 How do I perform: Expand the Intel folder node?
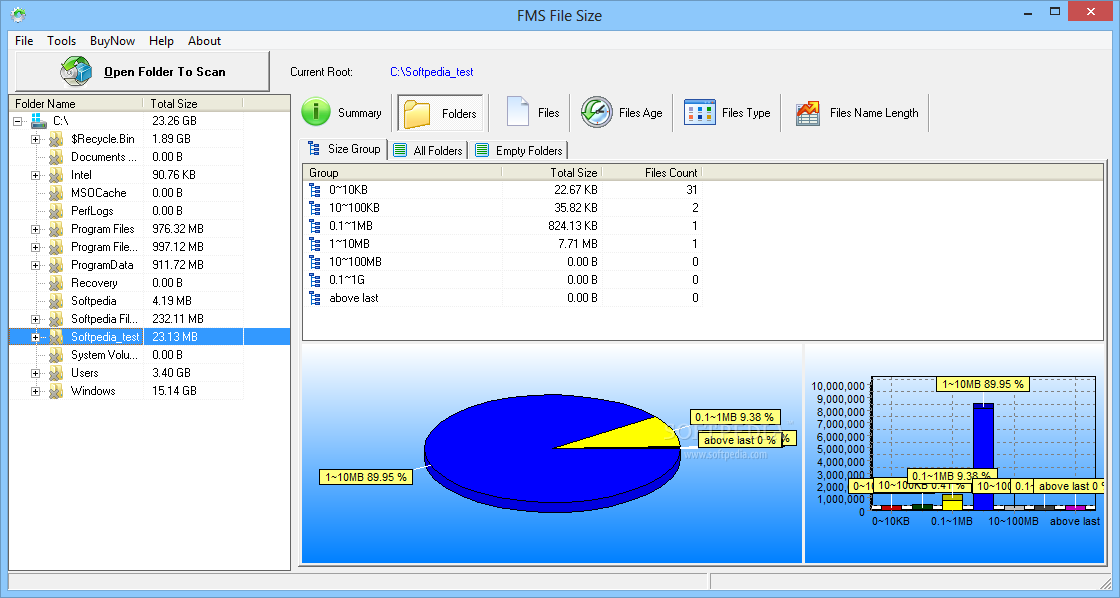pos(35,175)
